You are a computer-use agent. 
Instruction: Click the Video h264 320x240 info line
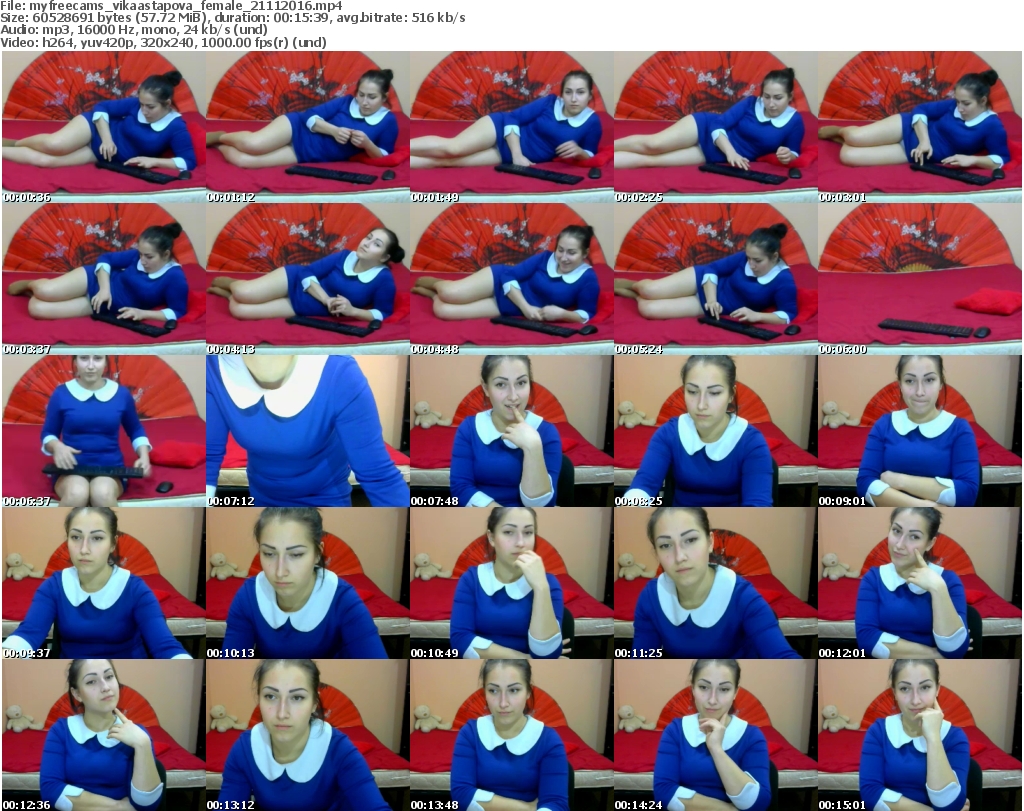[x=163, y=42]
